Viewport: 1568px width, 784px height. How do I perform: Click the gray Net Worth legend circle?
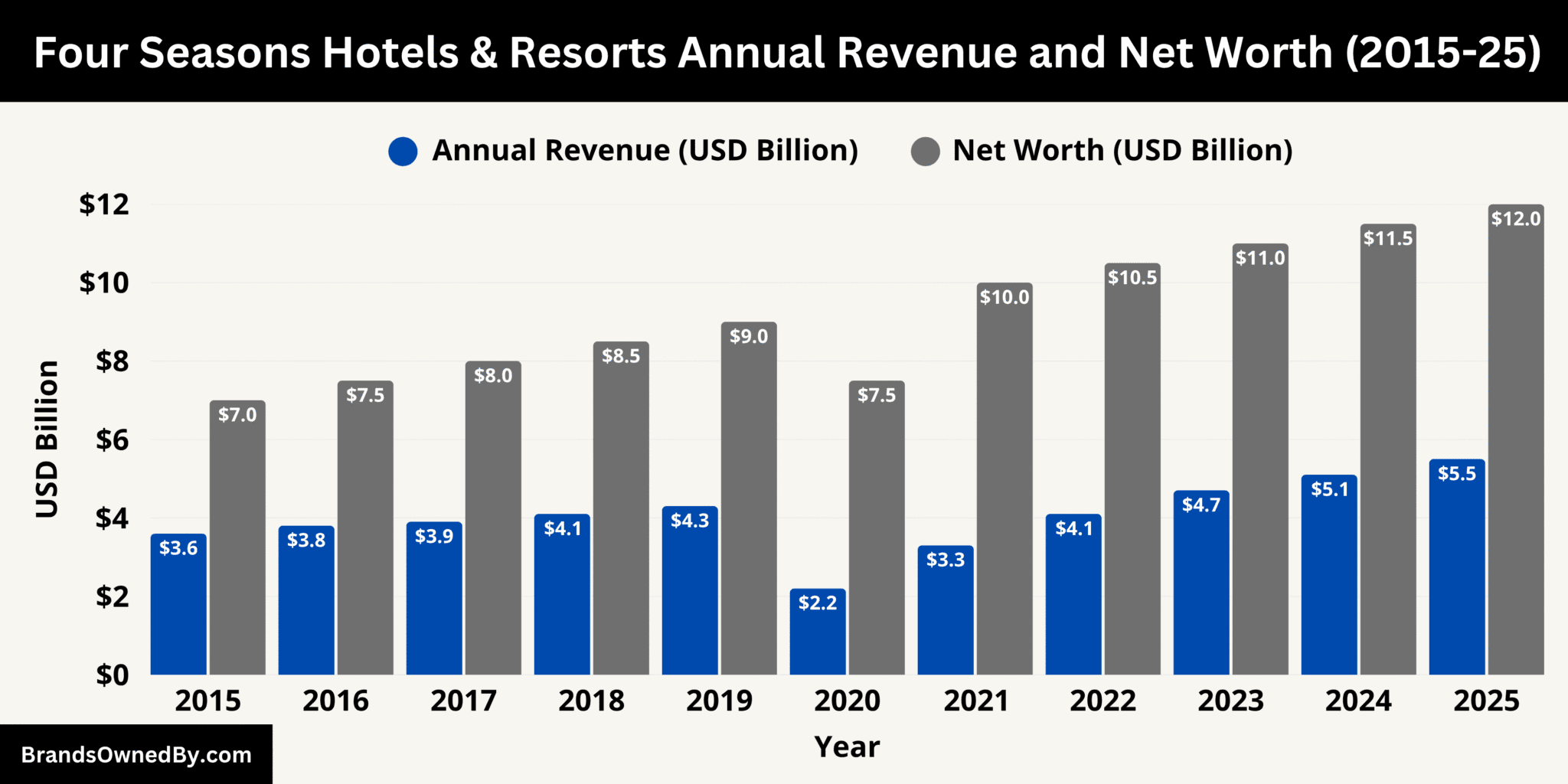pyautogui.click(x=925, y=152)
